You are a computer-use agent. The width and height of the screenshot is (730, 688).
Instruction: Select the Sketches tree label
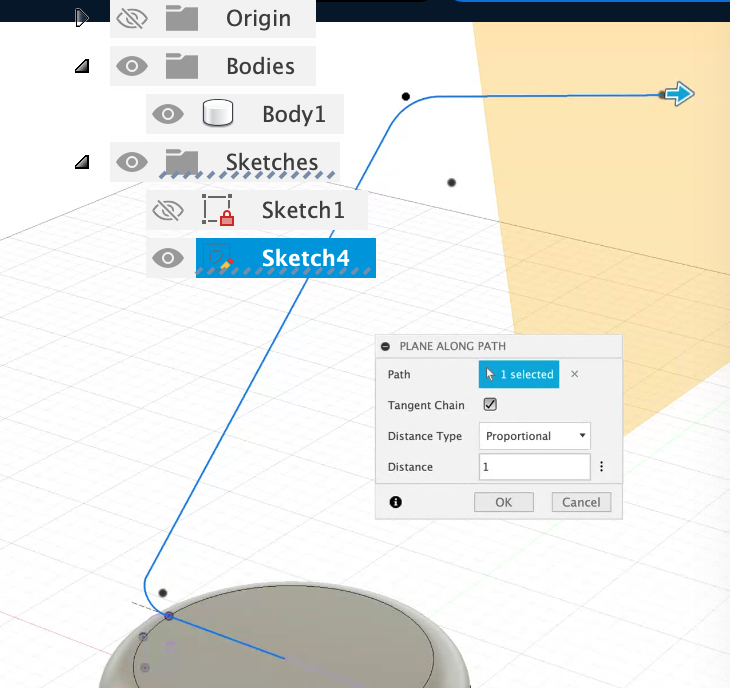coord(272,162)
